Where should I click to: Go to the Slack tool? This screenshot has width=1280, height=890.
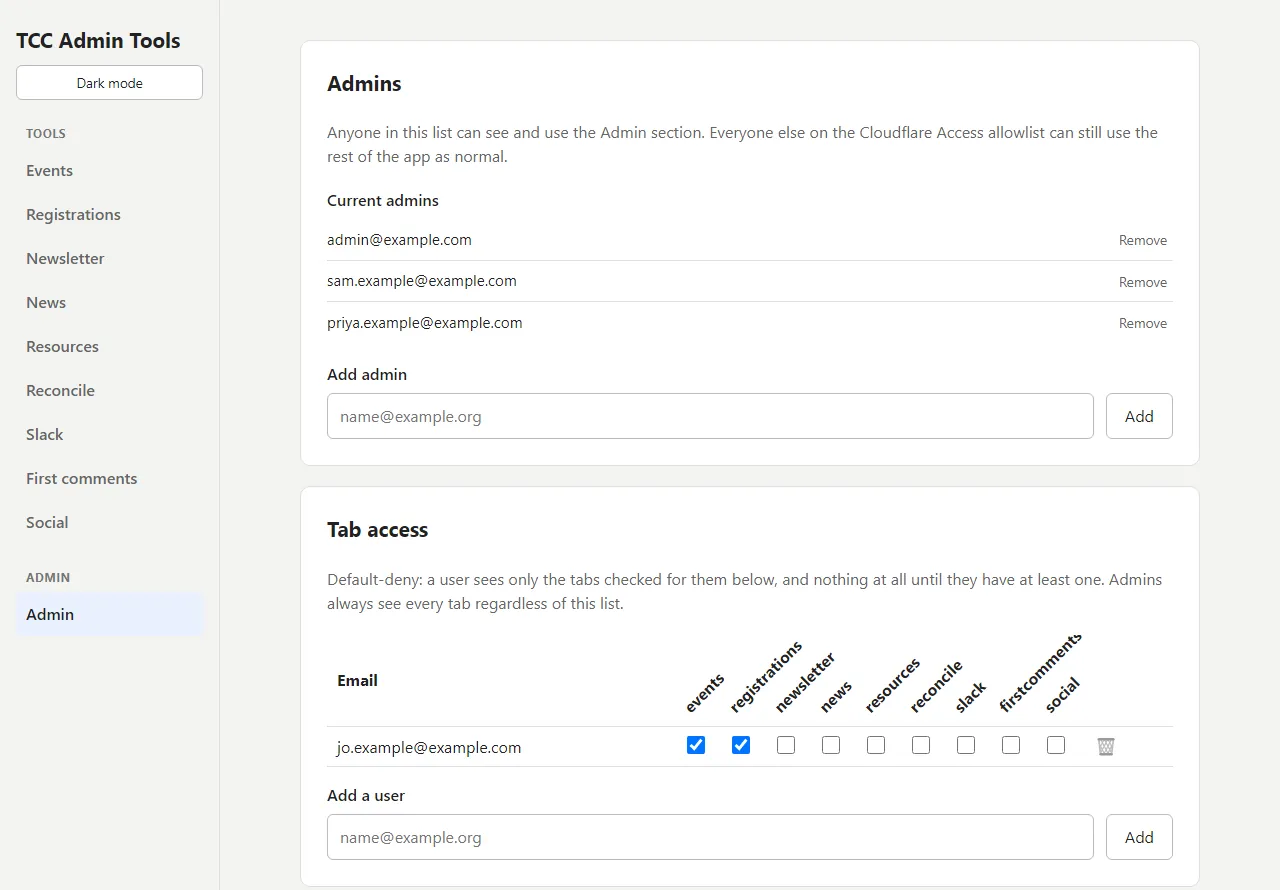(109, 435)
